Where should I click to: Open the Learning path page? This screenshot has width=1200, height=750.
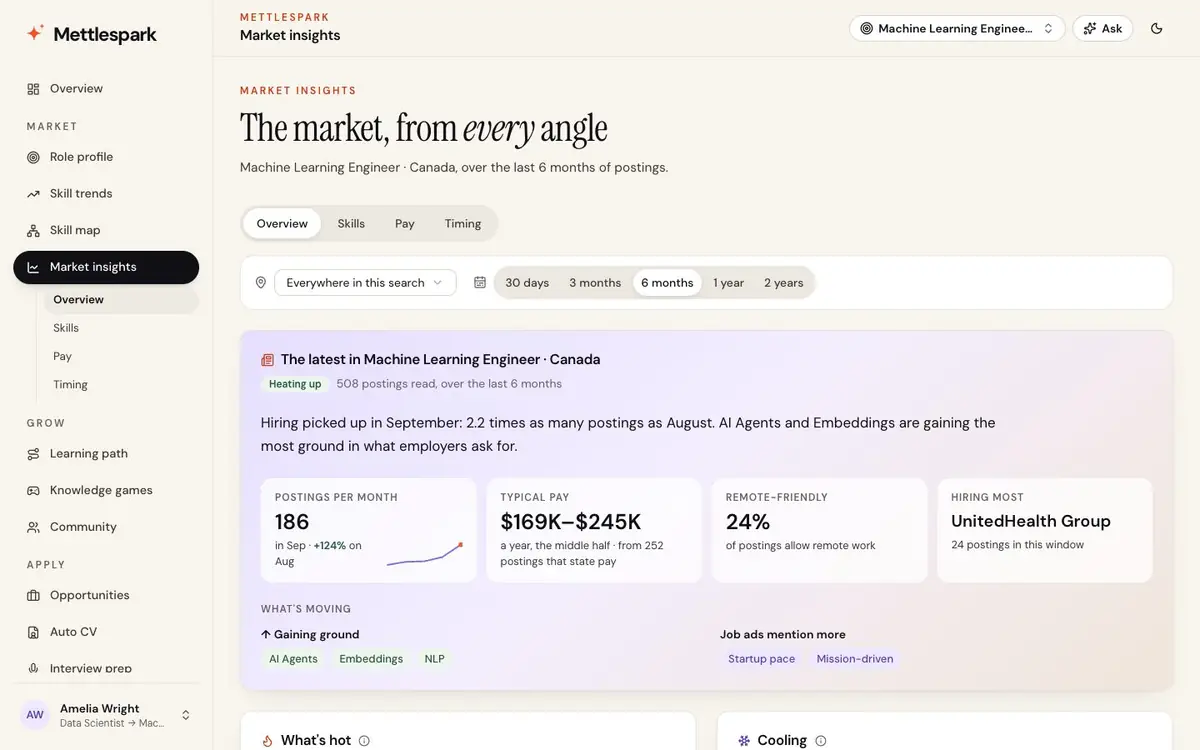click(x=106, y=454)
